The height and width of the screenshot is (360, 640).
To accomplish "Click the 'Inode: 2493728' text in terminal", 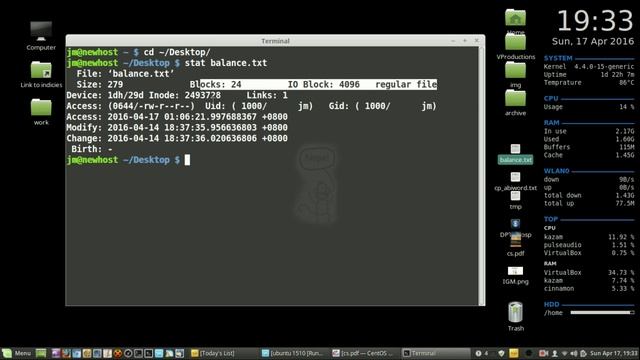I will [185, 95].
